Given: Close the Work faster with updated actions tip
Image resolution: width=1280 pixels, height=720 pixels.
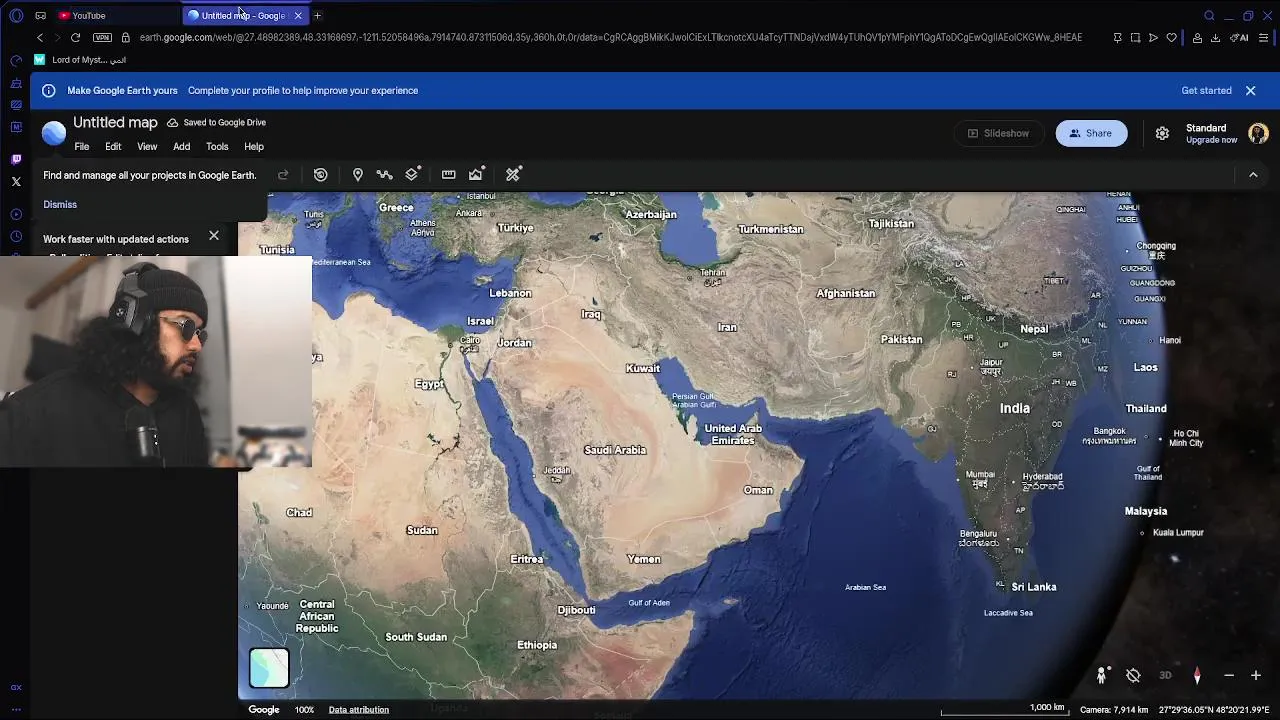Looking at the screenshot, I should point(213,236).
